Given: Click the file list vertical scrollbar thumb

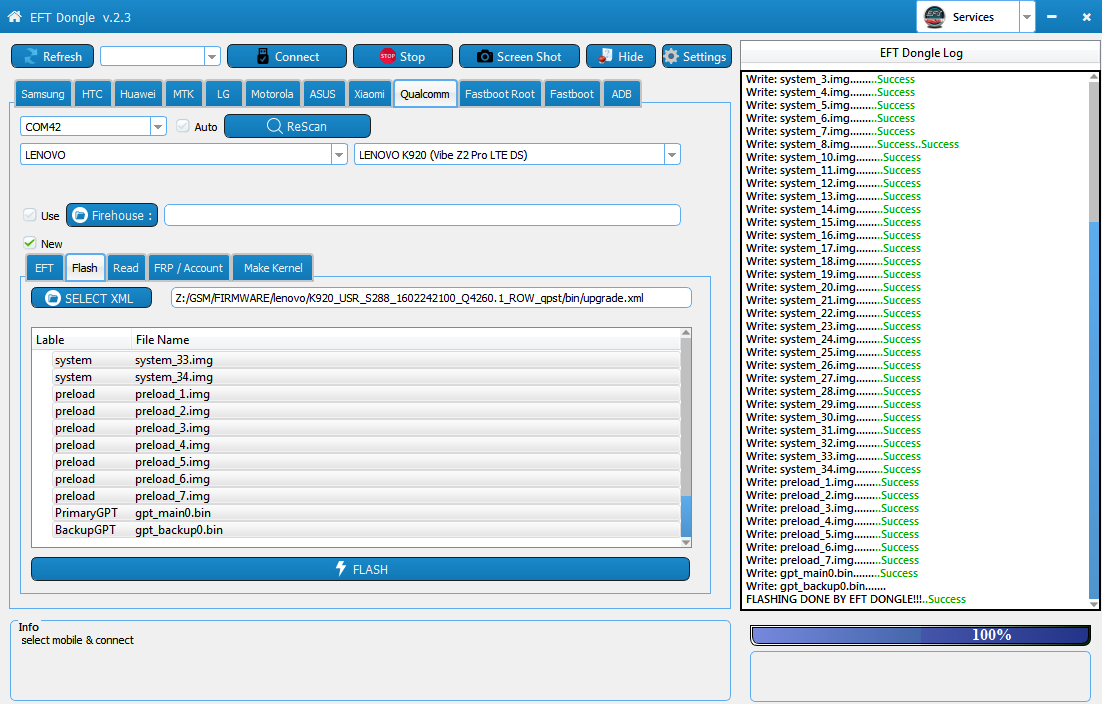Looking at the screenshot, I should pyautogui.click(x=686, y=516).
